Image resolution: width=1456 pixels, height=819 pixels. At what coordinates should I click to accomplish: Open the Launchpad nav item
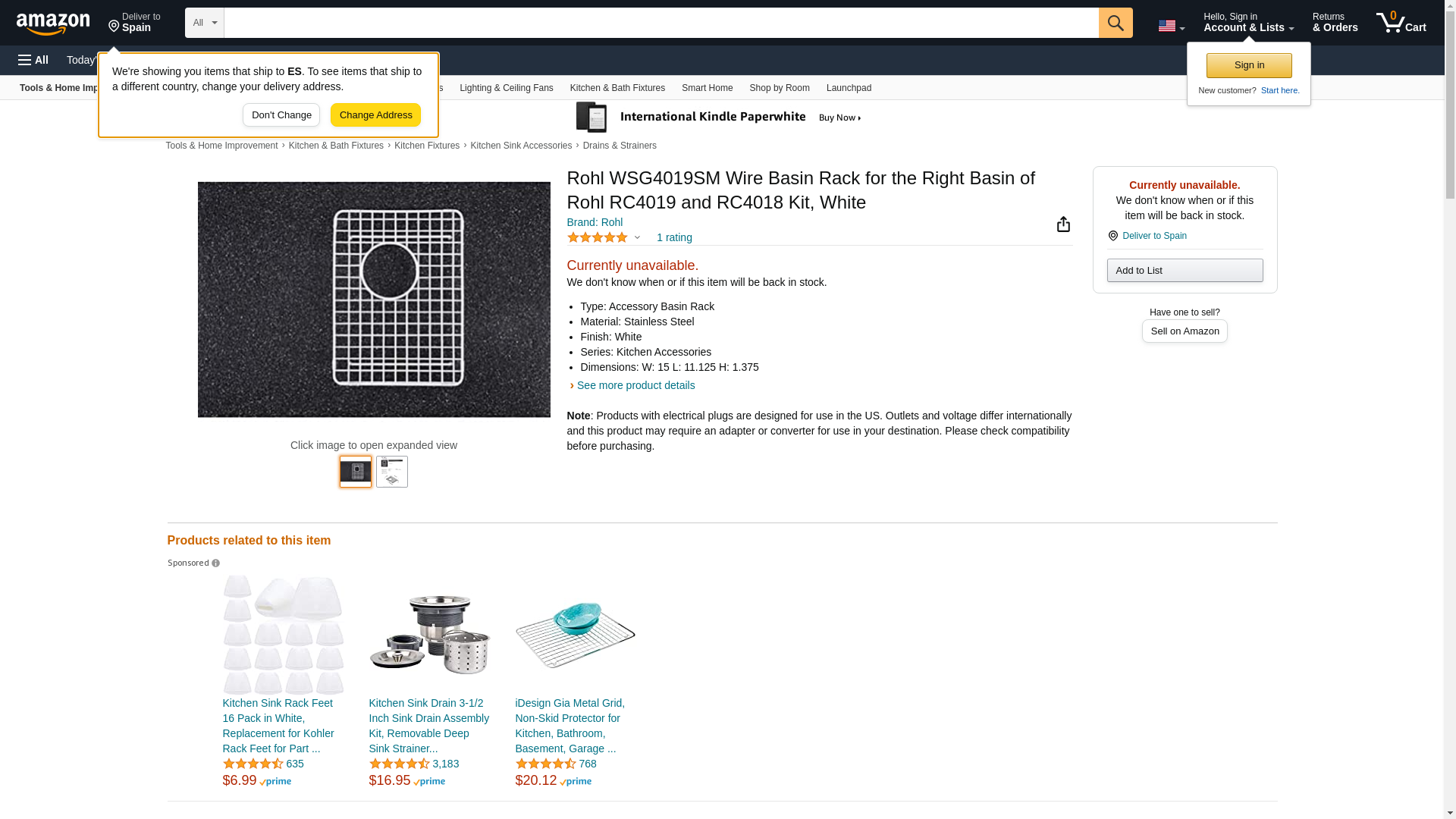(849, 88)
